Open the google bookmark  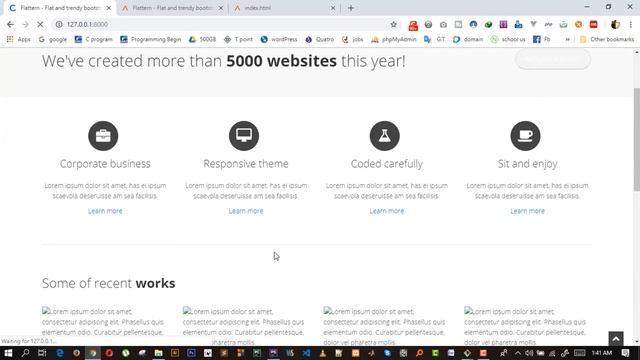pos(53,39)
